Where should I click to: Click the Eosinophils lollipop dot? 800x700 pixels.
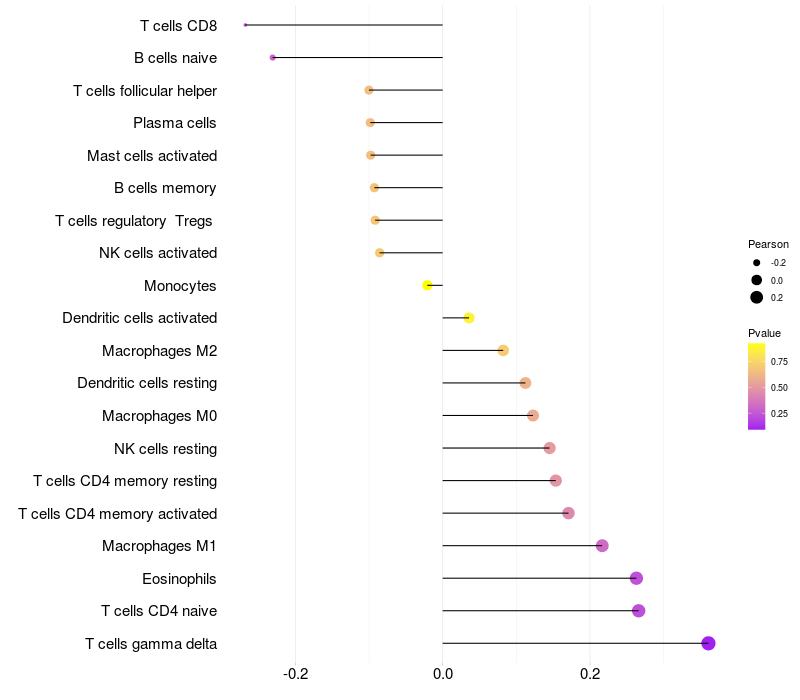[x=636, y=578]
